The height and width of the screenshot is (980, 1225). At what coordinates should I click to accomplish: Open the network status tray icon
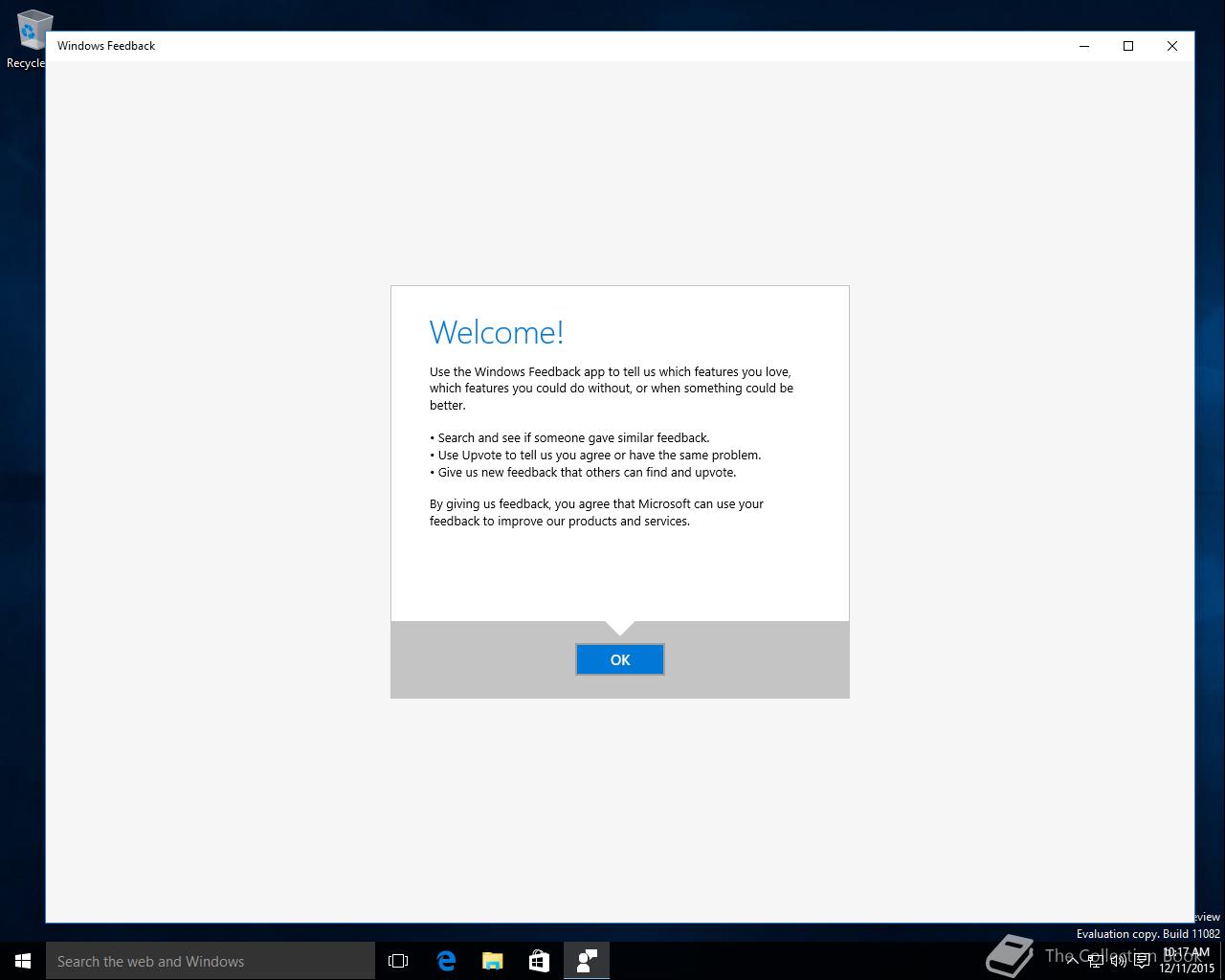pyautogui.click(x=1094, y=960)
